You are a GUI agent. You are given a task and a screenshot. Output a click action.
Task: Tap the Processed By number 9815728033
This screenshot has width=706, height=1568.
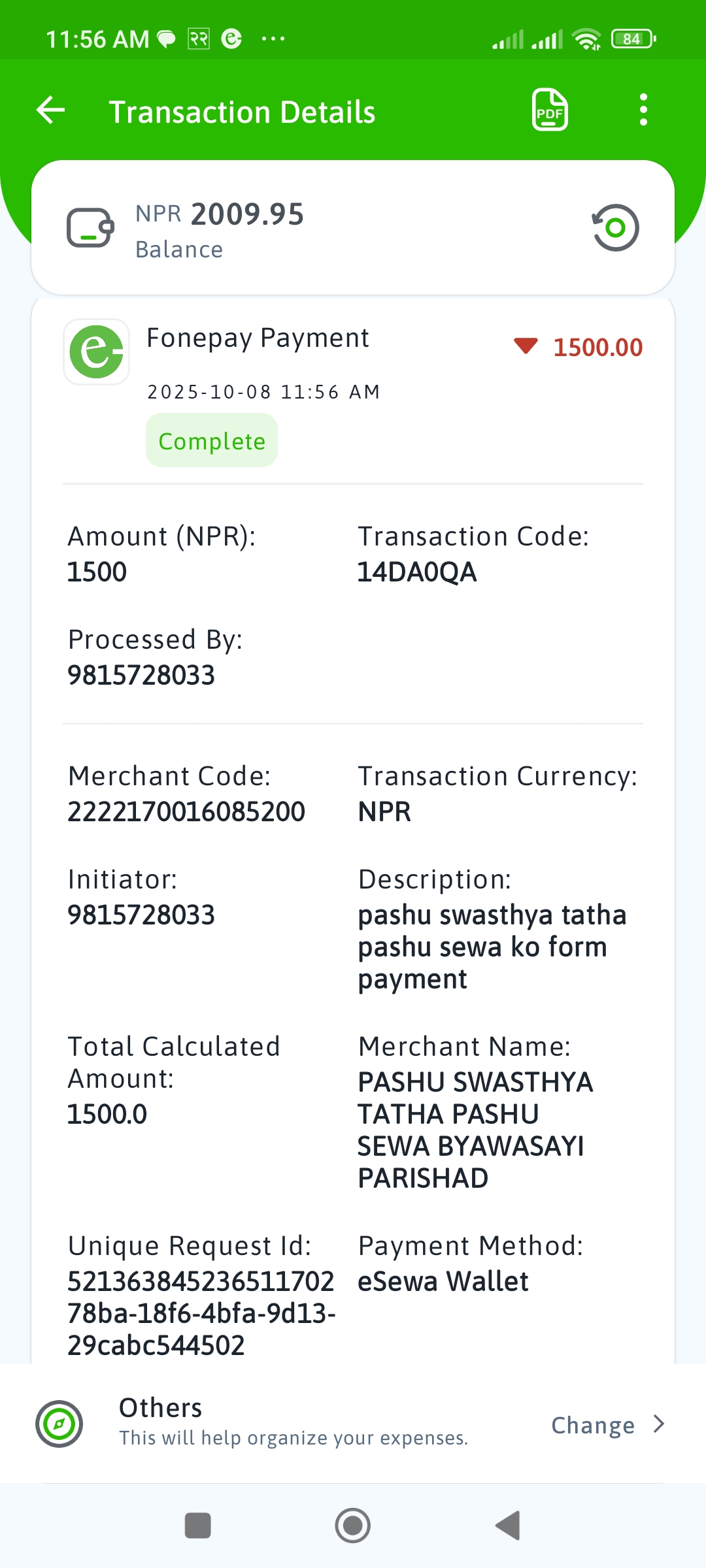pos(141,676)
